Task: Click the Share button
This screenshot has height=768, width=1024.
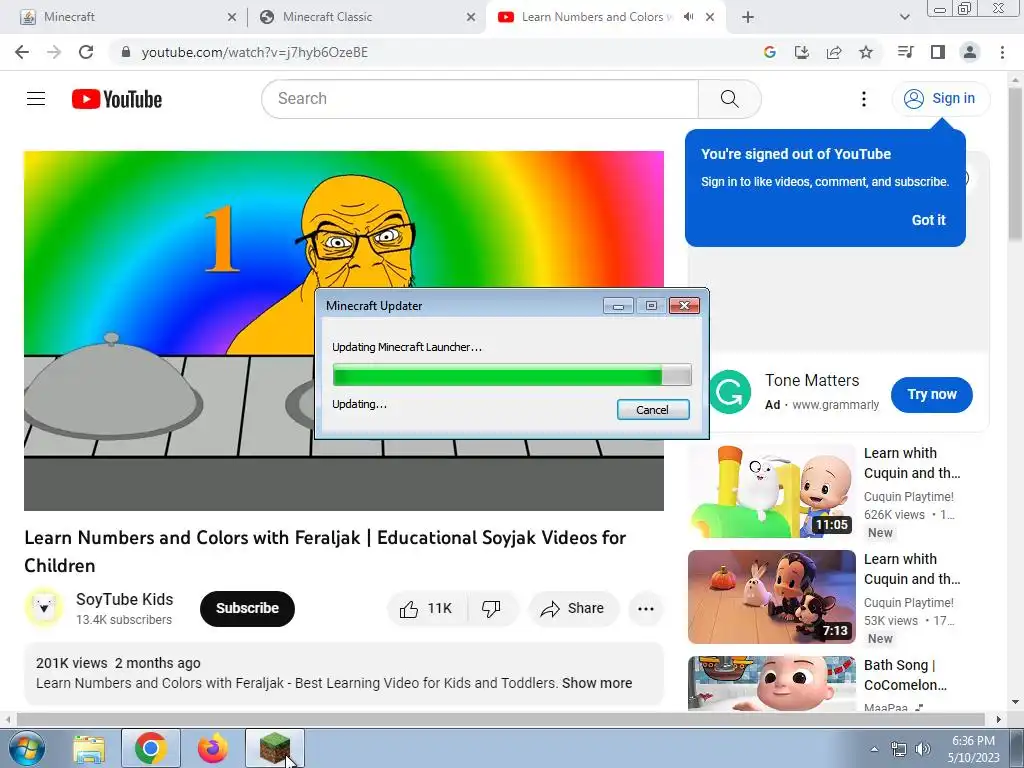Action: (x=573, y=609)
